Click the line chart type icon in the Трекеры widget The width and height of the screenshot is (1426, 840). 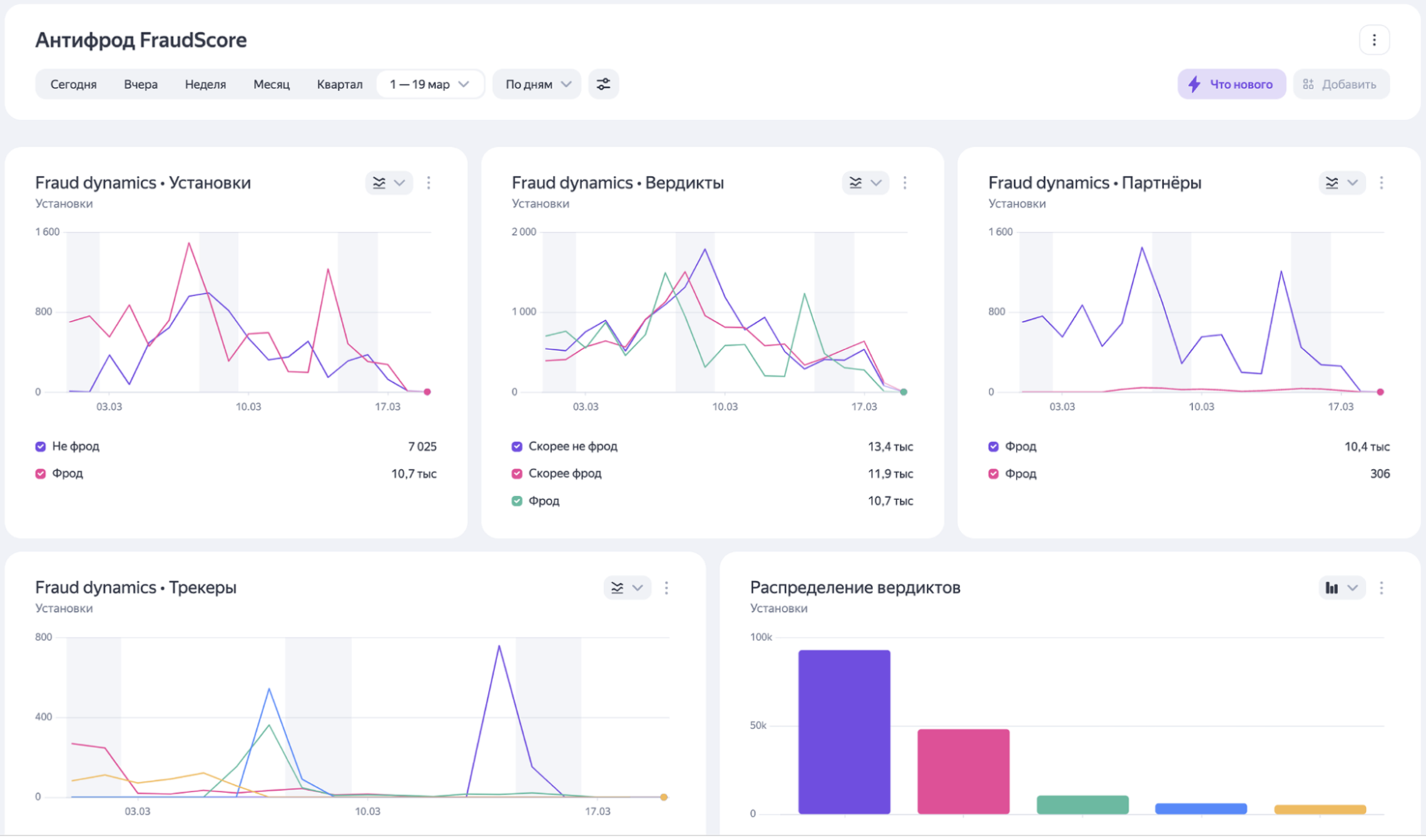tap(618, 588)
